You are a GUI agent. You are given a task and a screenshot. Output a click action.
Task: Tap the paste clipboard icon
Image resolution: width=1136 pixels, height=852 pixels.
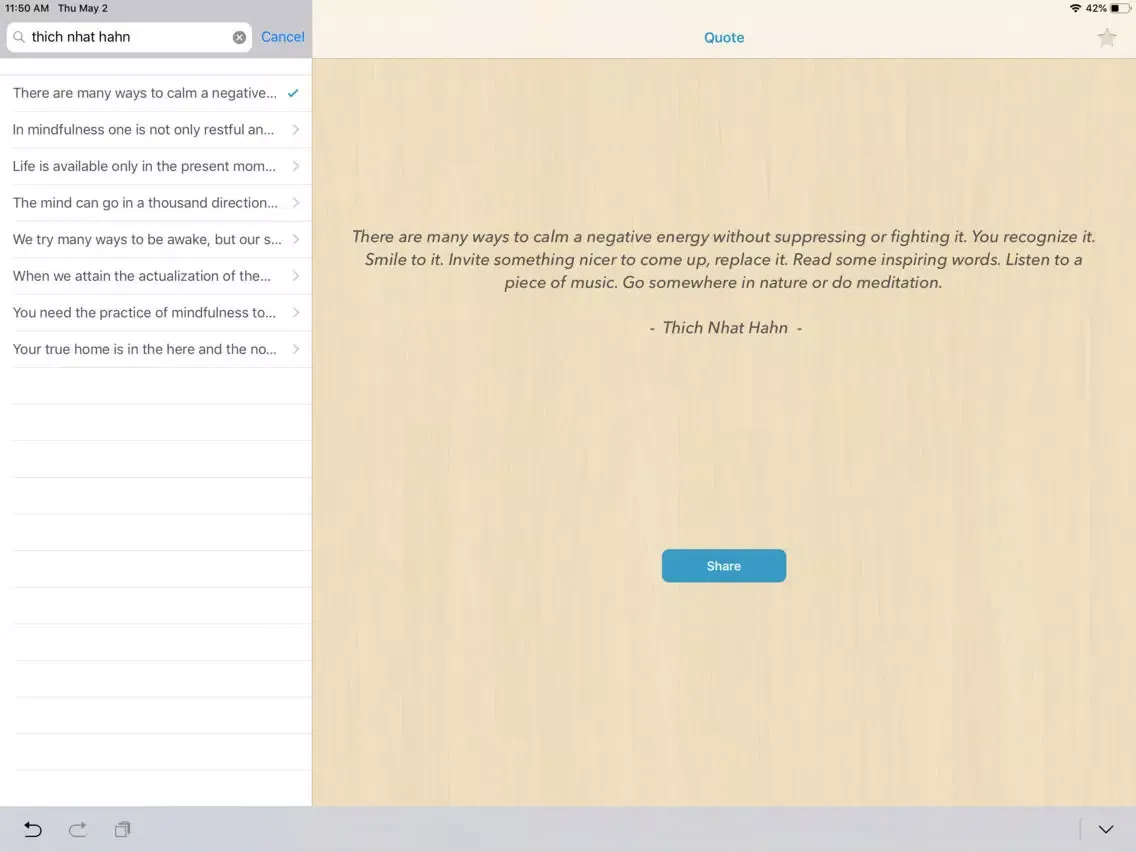122,829
